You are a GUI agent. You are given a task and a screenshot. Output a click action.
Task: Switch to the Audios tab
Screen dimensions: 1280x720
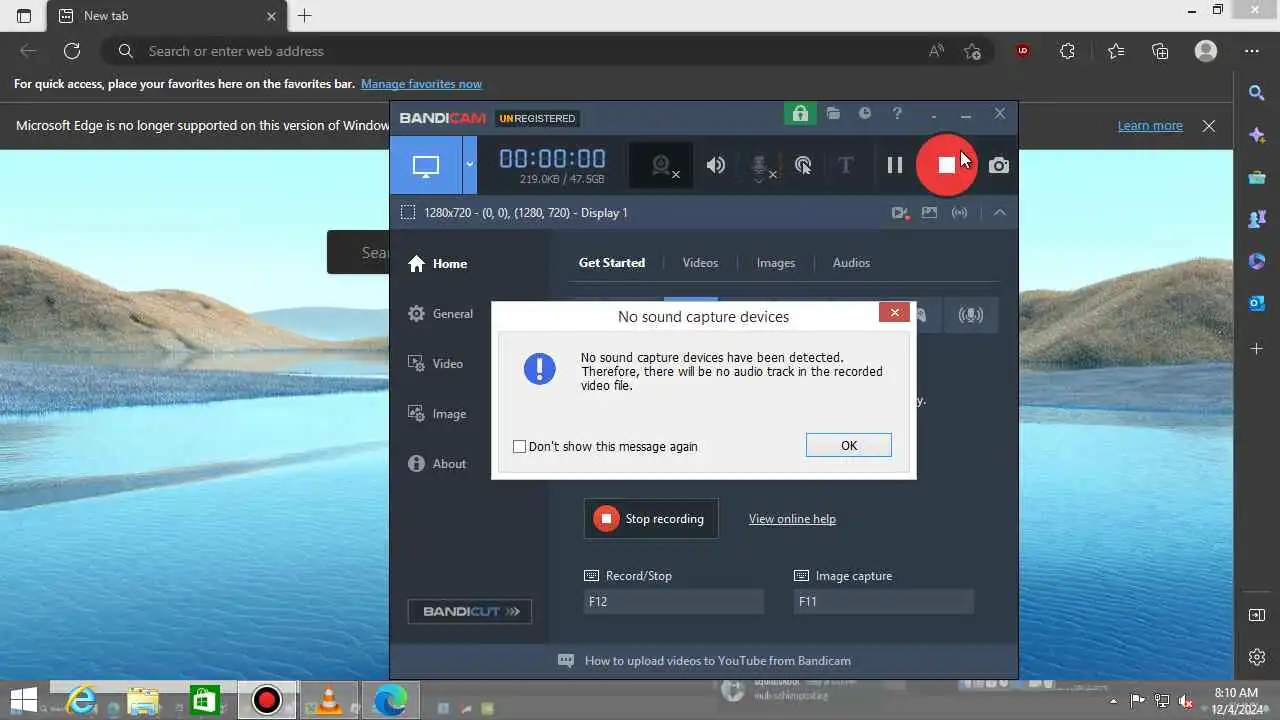pos(851,263)
